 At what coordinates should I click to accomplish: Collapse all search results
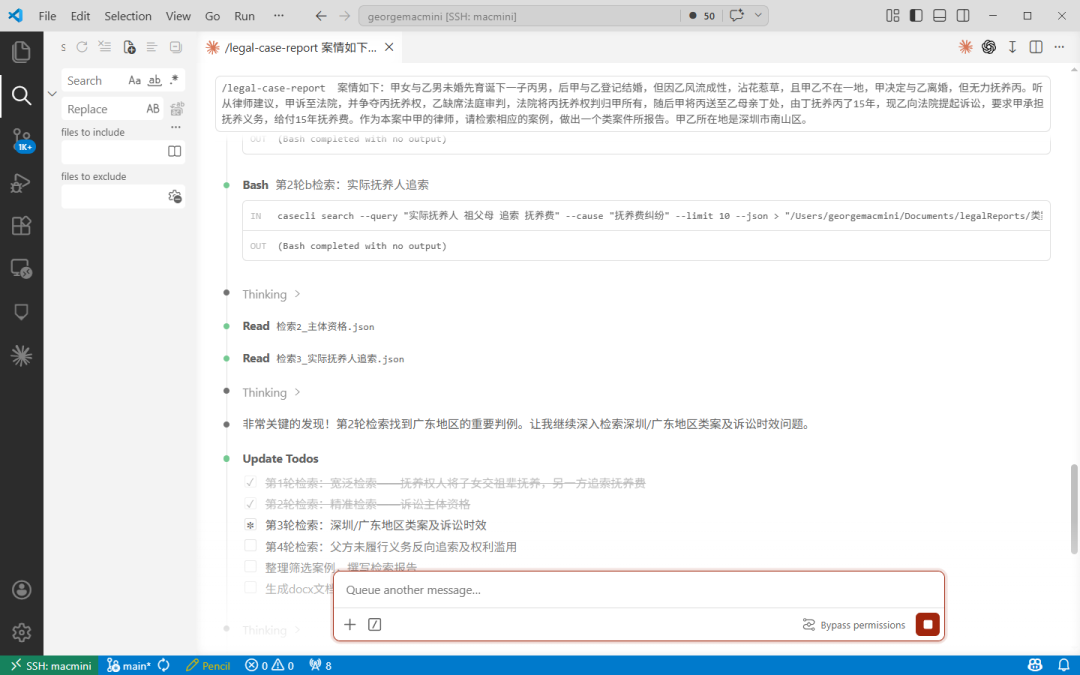pos(176,47)
